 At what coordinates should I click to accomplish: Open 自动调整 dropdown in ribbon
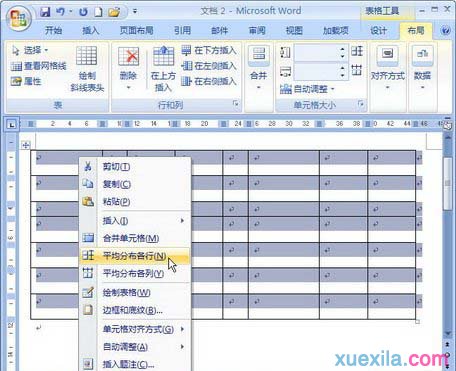(307, 89)
